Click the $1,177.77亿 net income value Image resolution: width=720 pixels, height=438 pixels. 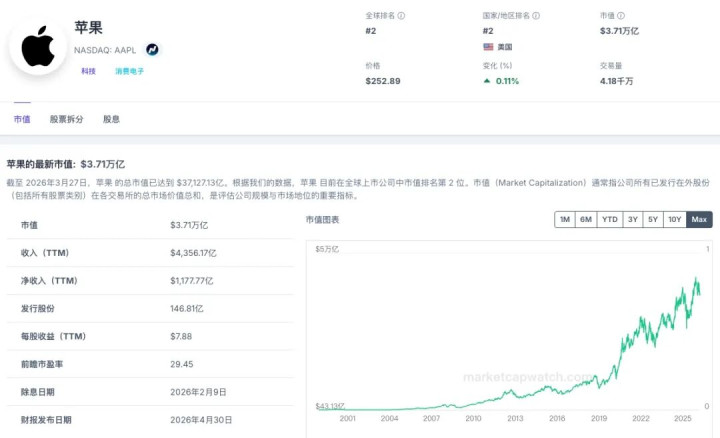(x=192, y=281)
